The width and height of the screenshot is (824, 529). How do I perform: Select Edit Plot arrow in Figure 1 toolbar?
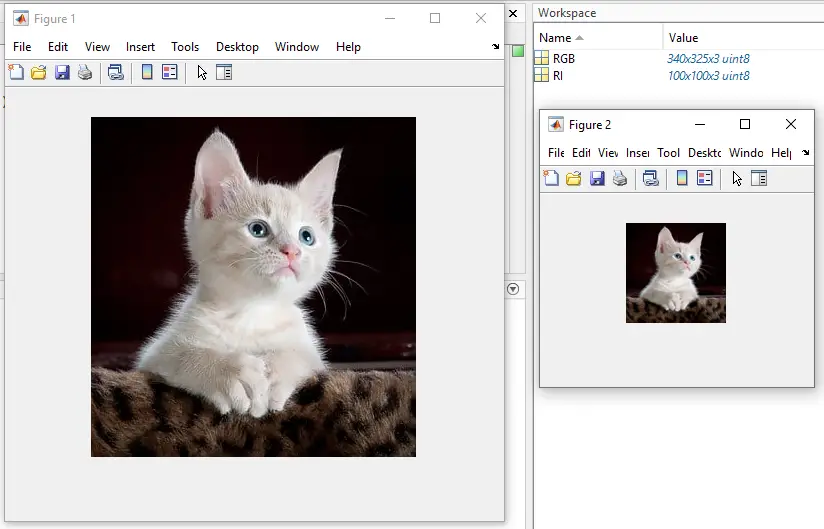202,72
